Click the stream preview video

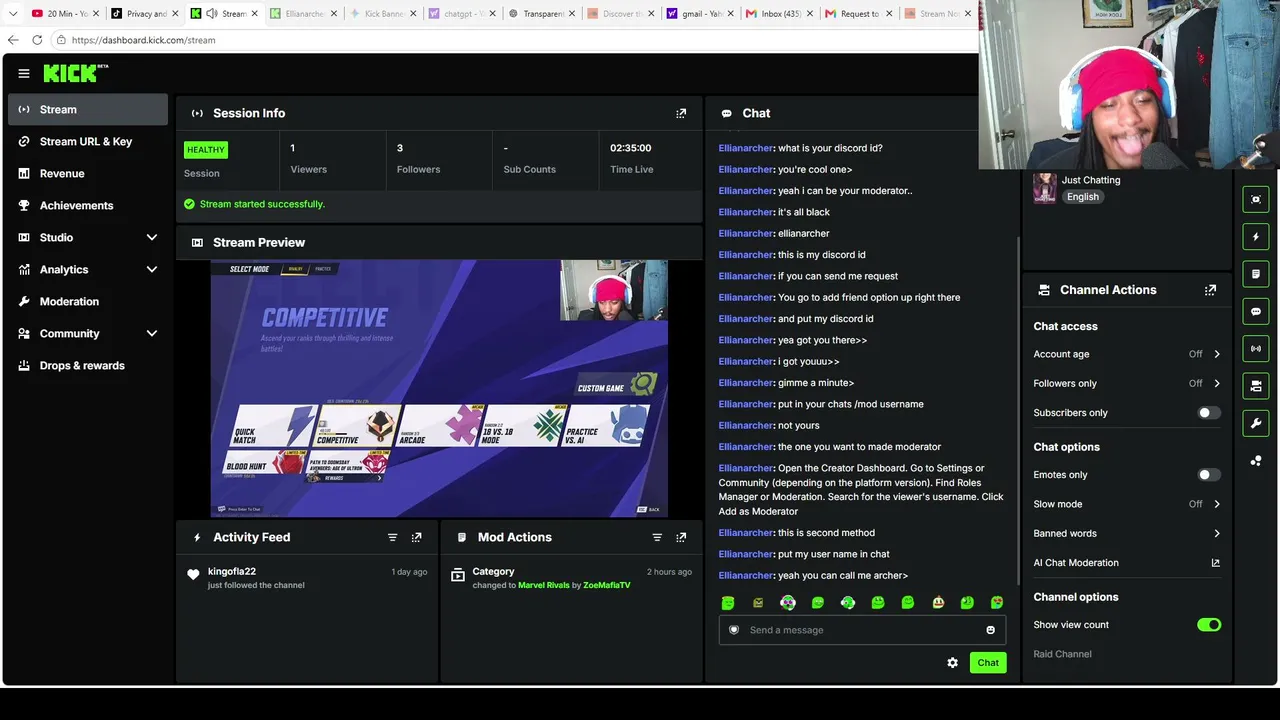pyautogui.click(x=439, y=388)
